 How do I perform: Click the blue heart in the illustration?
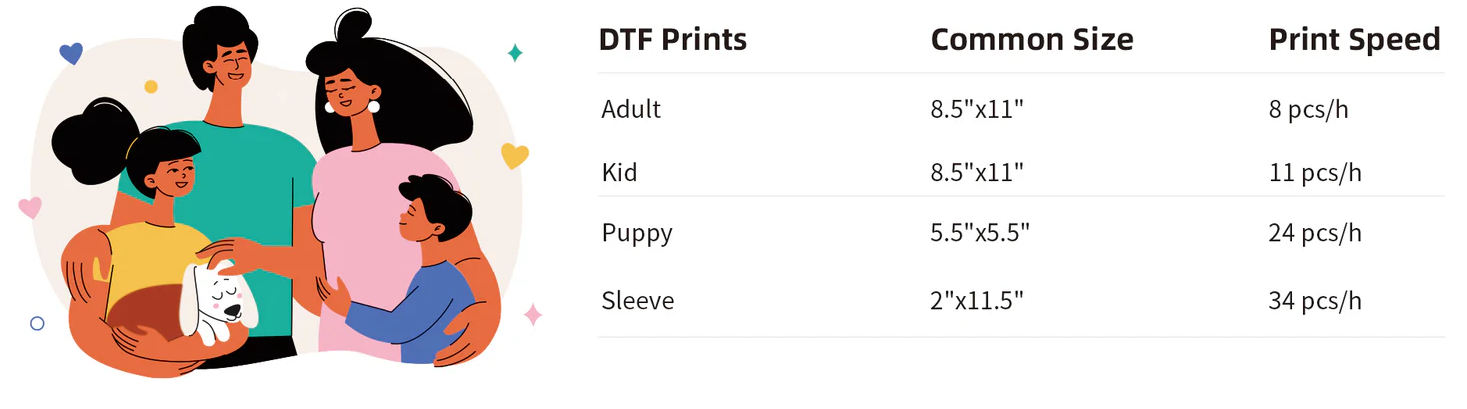pos(71,53)
